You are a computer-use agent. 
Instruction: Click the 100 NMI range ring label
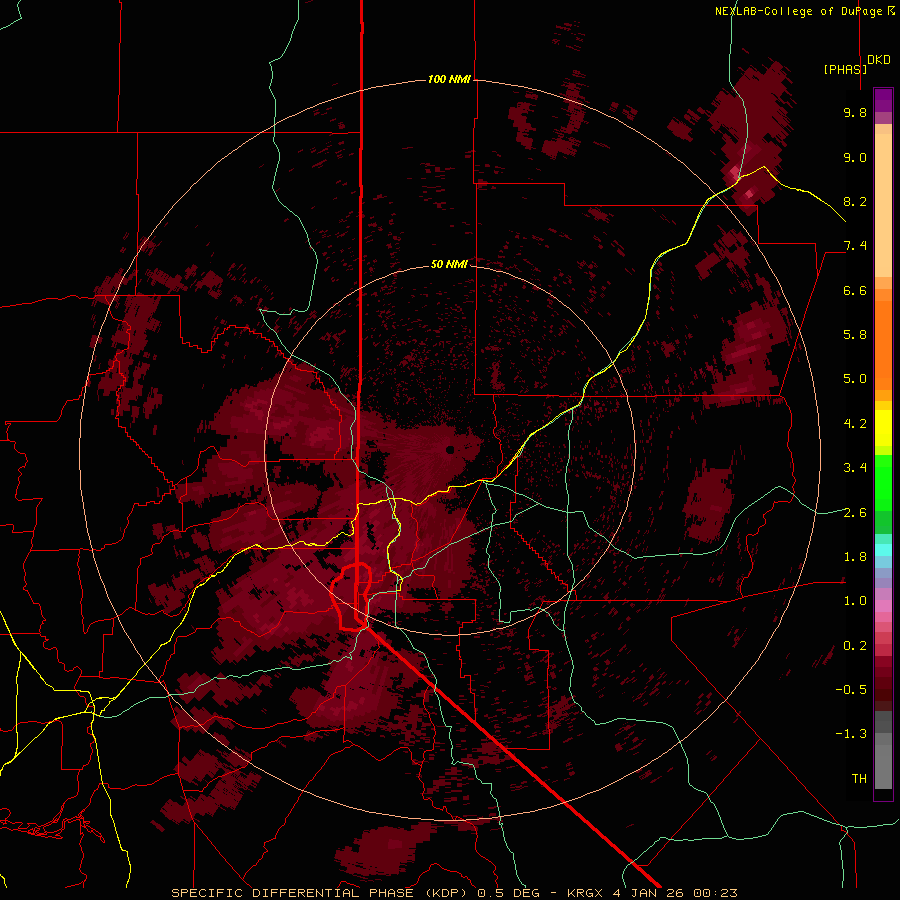pos(449,79)
